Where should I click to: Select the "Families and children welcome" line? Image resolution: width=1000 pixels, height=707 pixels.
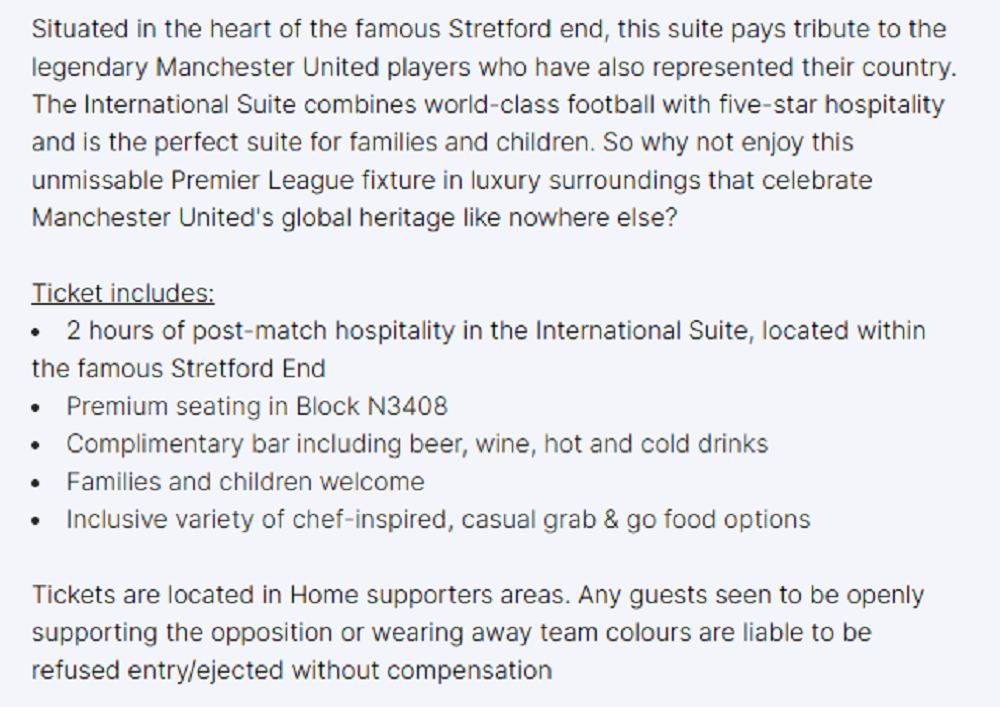pyautogui.click(x=245, y=482)
